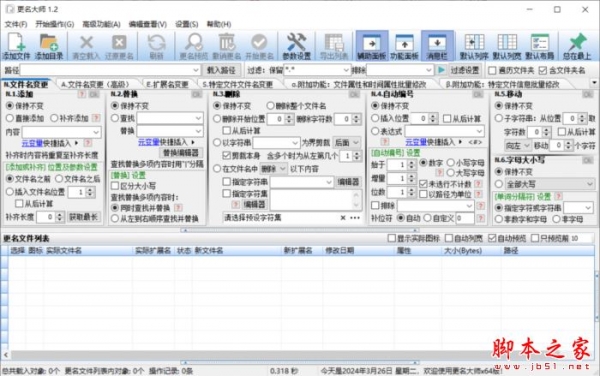Click the three-dots icon beside 请选择预设字符集

(355, 218)
